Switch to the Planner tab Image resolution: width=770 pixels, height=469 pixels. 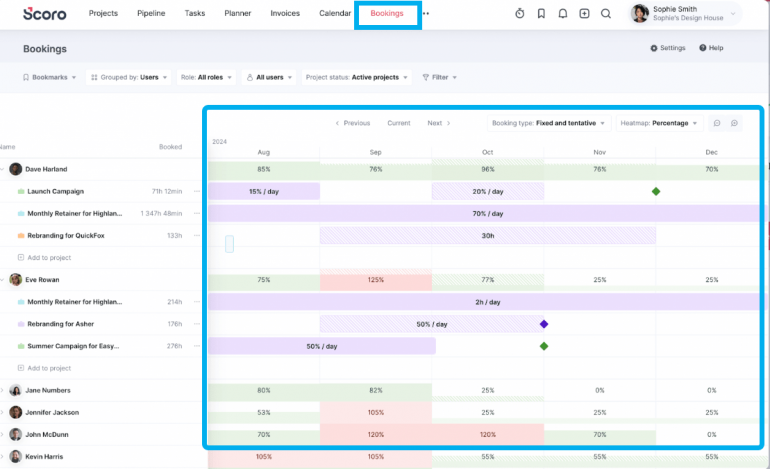tap(238, 14)
